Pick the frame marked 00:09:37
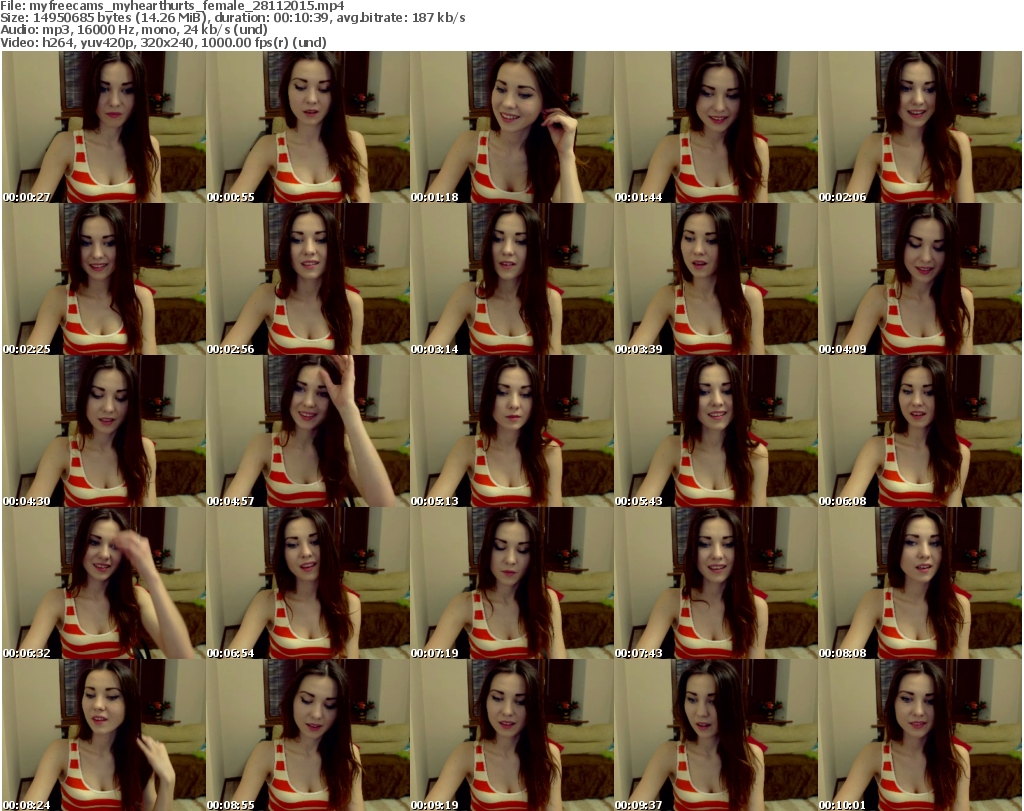1024x811 pixels. tap(716, 735)
